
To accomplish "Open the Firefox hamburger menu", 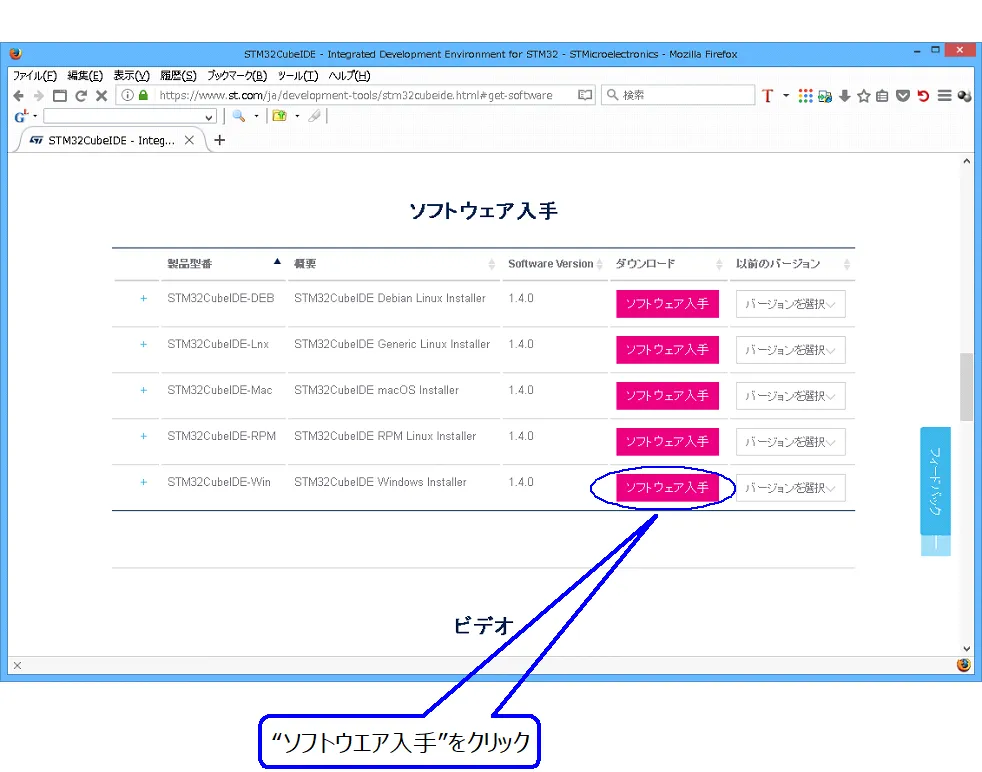I will [944, 96].
